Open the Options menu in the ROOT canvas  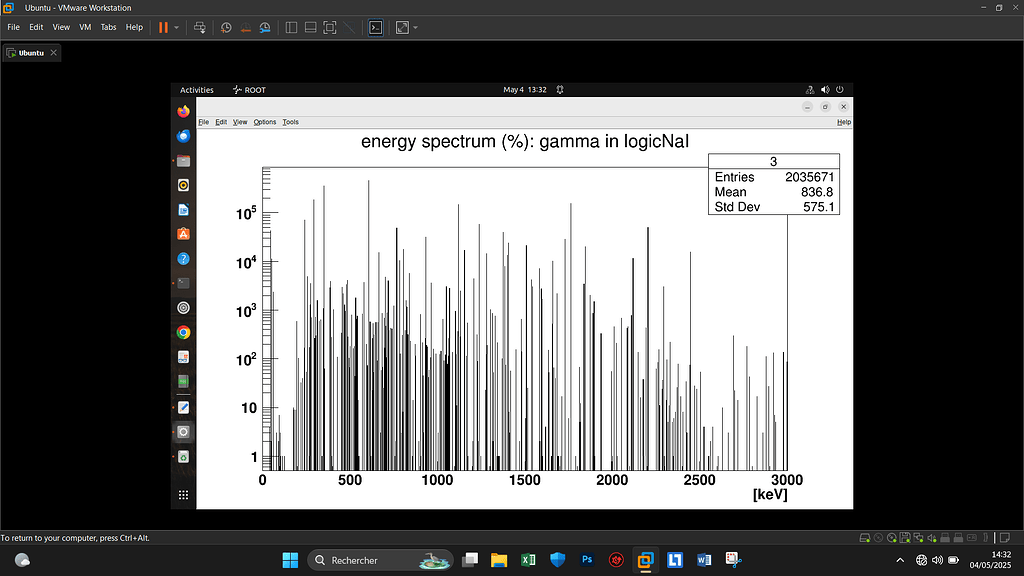264,121
